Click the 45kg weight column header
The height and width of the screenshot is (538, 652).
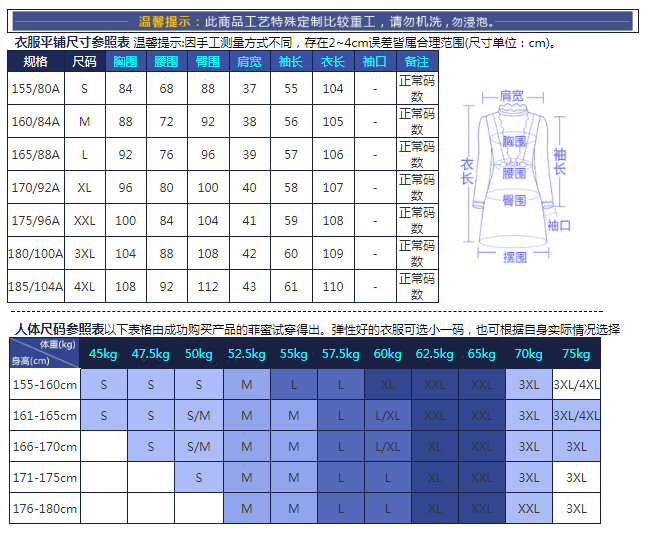coord(103,354)
